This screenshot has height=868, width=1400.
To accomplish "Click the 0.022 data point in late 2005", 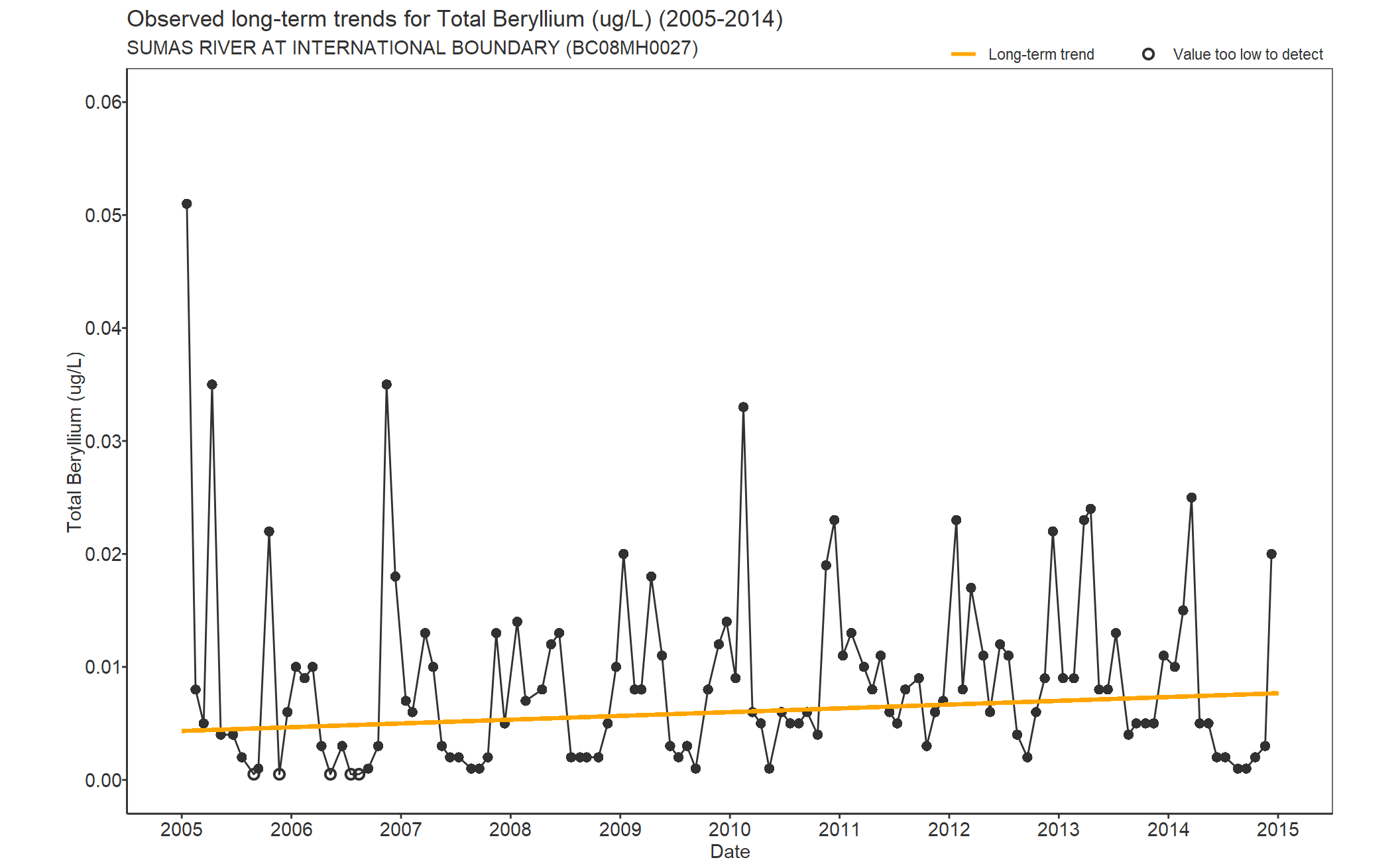I will [269, 531].
